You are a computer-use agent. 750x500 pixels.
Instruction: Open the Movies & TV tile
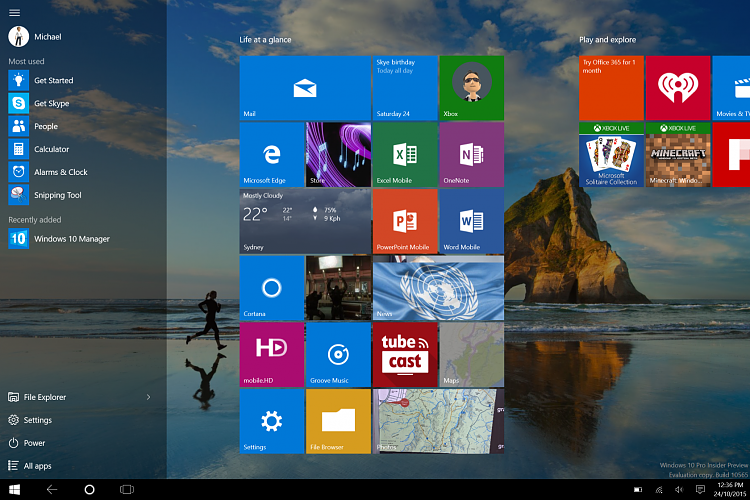click(731, 88)
